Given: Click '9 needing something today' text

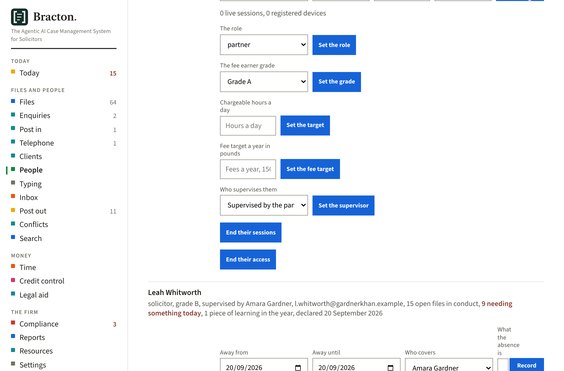Looking at the screenshot, I should 330,308.
